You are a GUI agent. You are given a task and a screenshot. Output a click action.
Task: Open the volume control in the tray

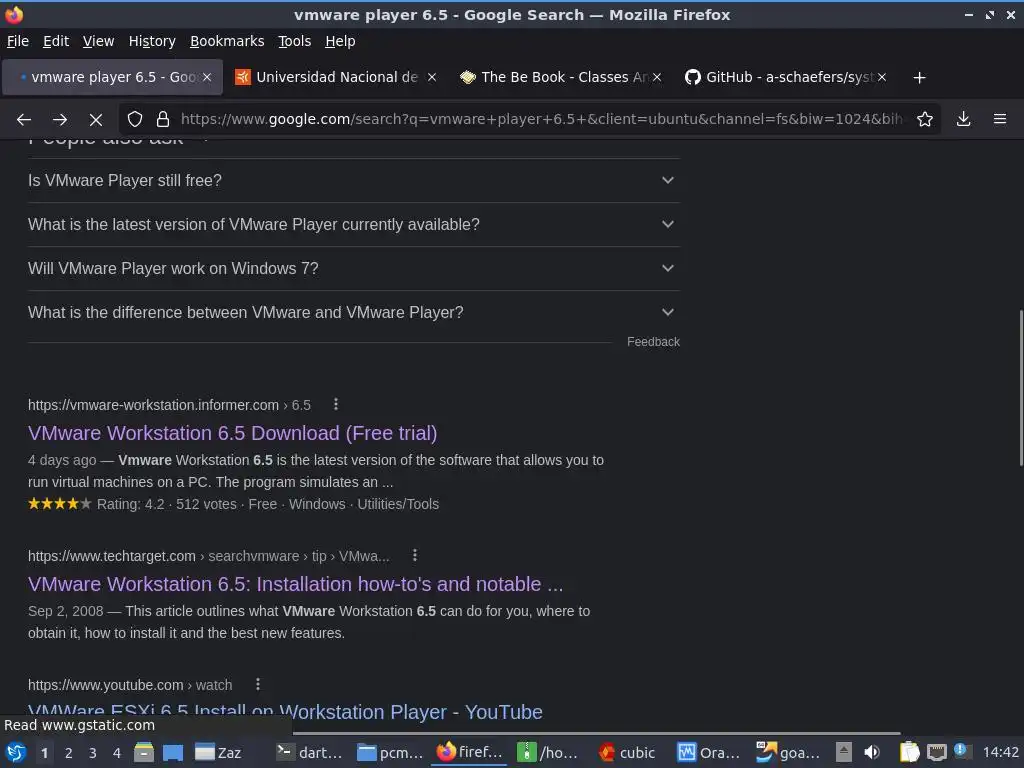(x=871, y=752)
